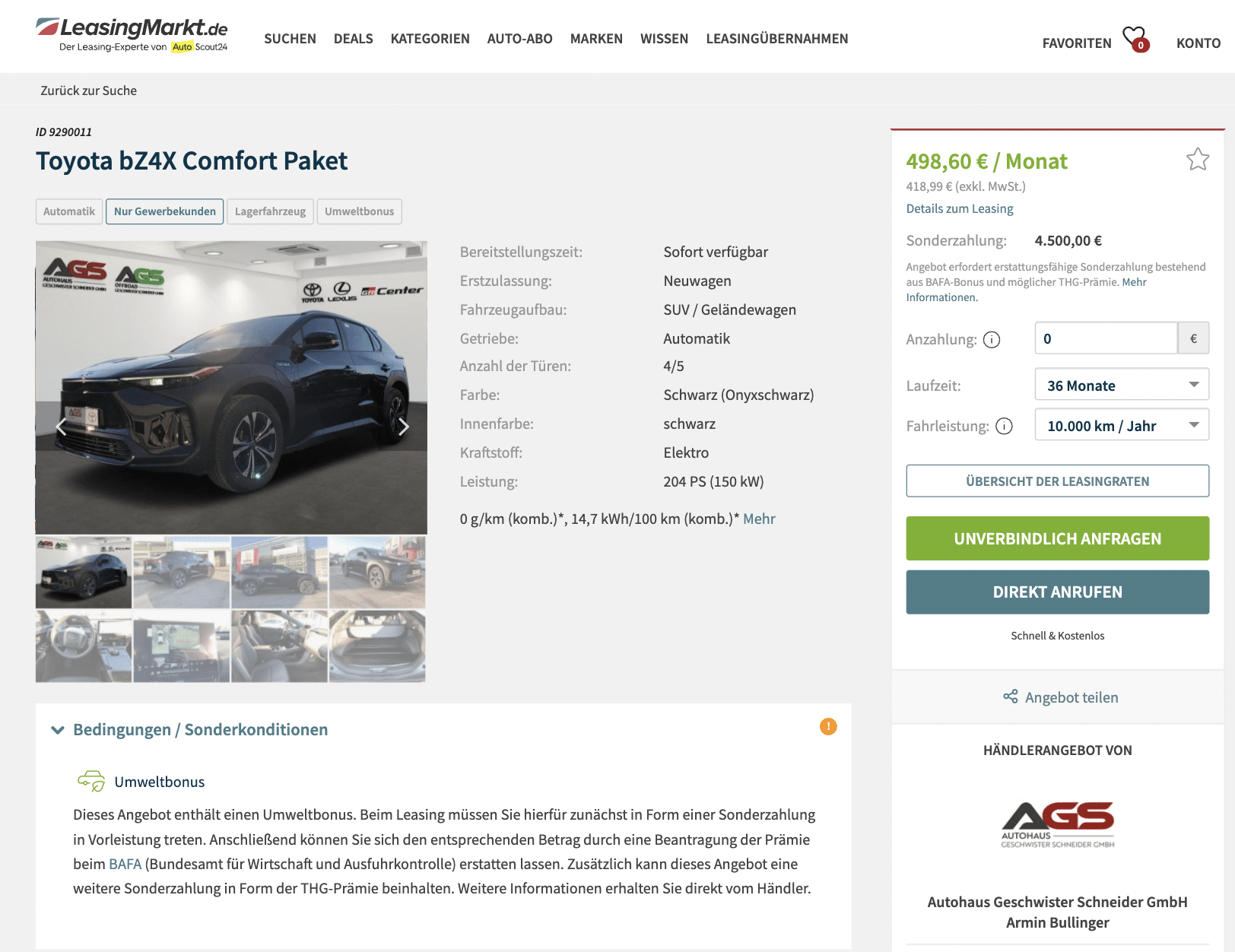Click the Anzahlung input field
Viewport: 1235px width, 952px height.
click(x=1106, y=338)
